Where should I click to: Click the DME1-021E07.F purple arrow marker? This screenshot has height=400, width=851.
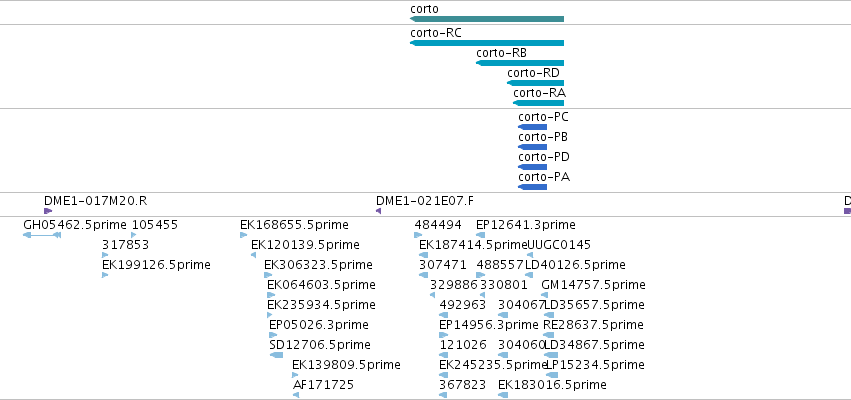click(378, 211)
